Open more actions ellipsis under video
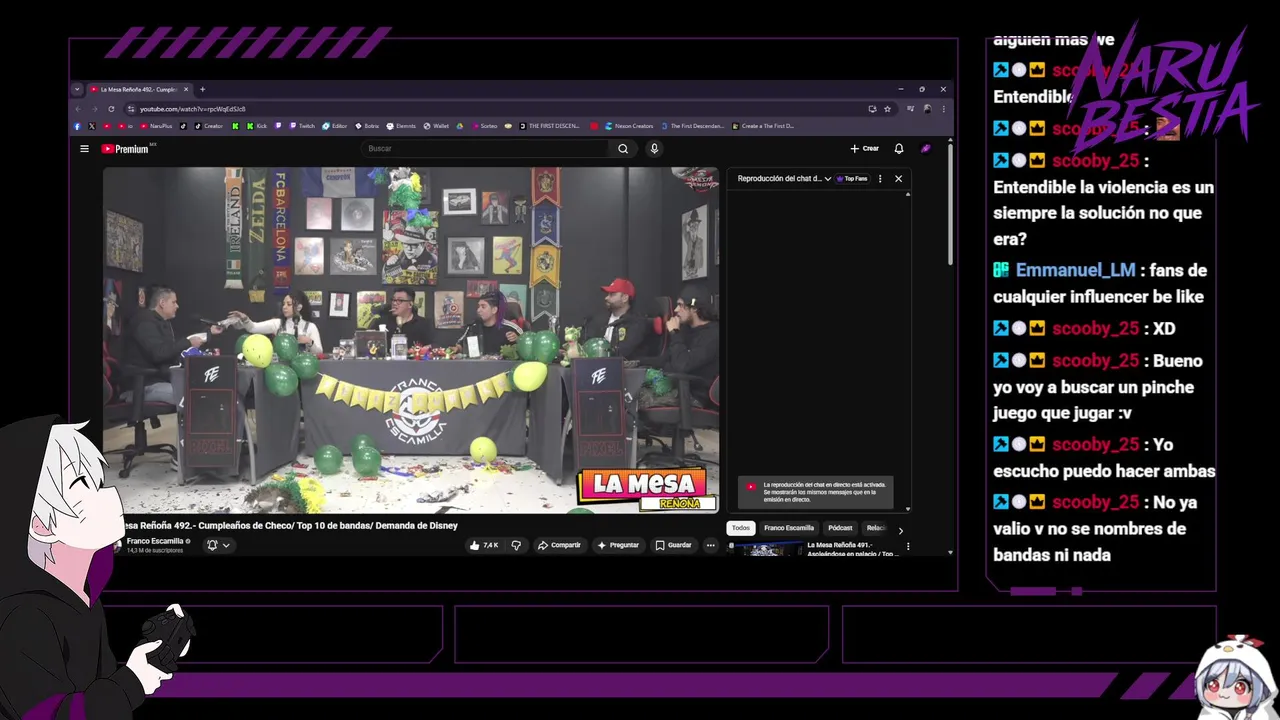Viewport: 1280px width, 720px height. [x=710, y=545]
